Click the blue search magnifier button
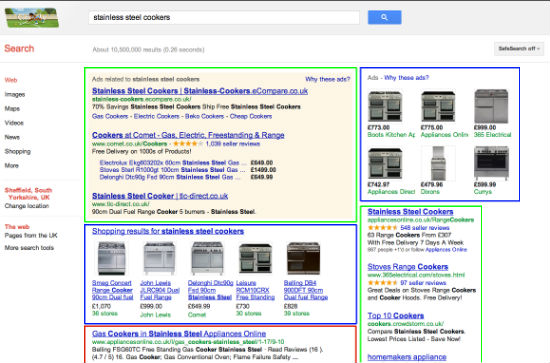The width and height of the screenshot is (550, 363). (x=384, y=17)
